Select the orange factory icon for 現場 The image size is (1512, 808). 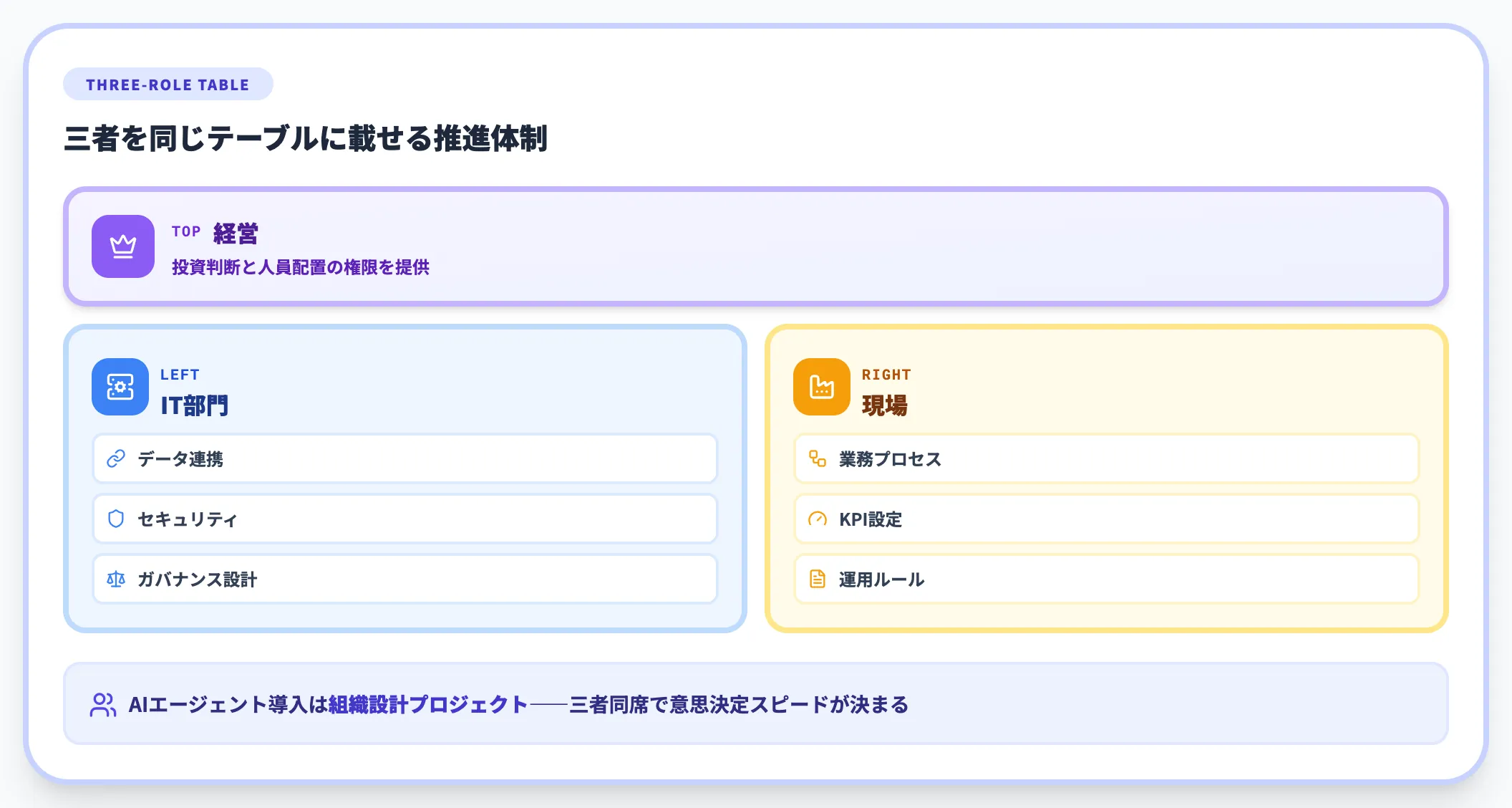[821, 387]
